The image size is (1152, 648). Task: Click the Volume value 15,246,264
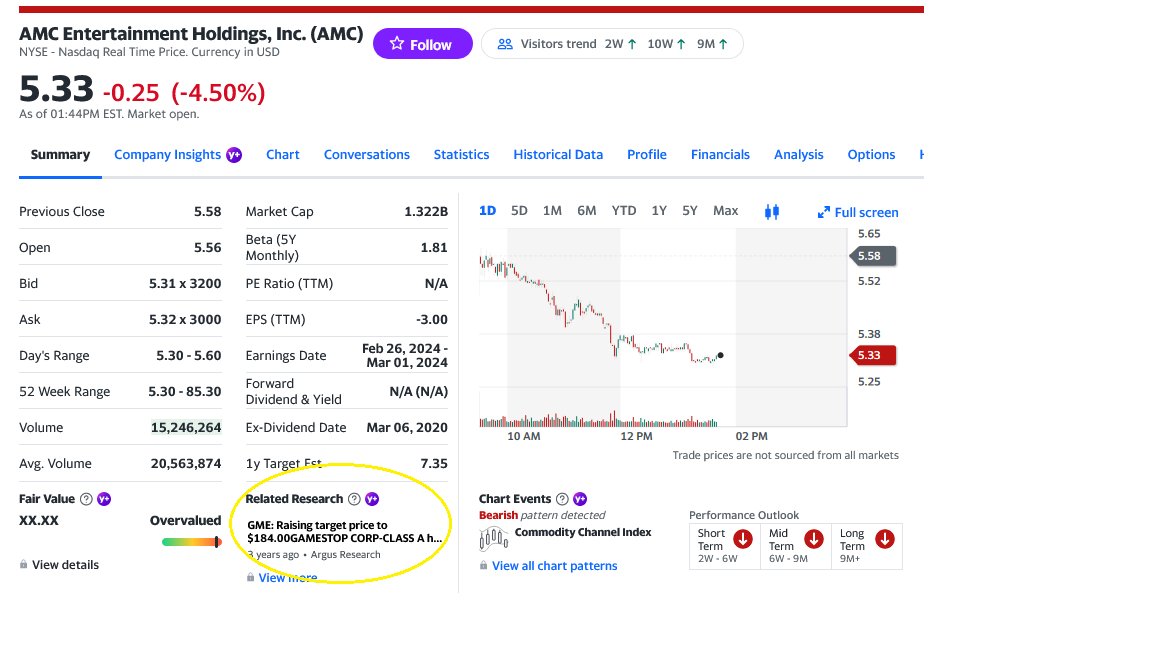coord(186,428)
